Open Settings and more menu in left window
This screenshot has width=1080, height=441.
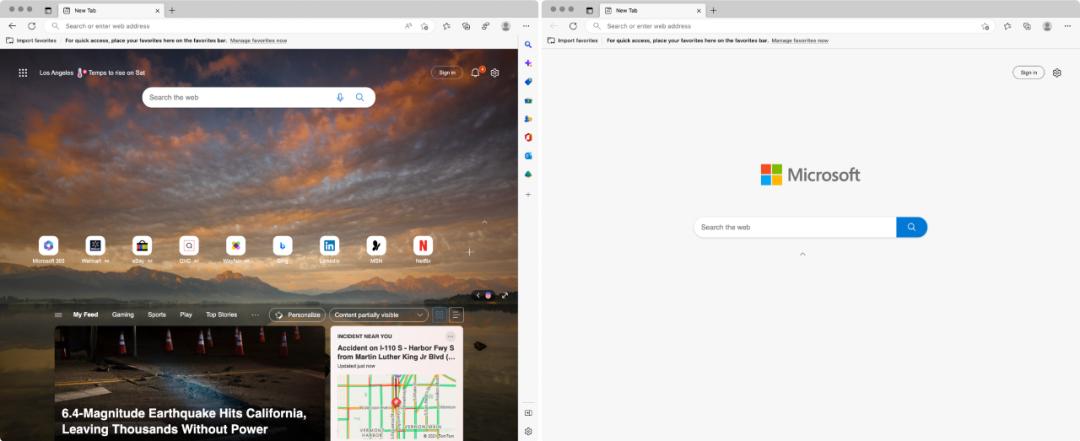[526, 26]
